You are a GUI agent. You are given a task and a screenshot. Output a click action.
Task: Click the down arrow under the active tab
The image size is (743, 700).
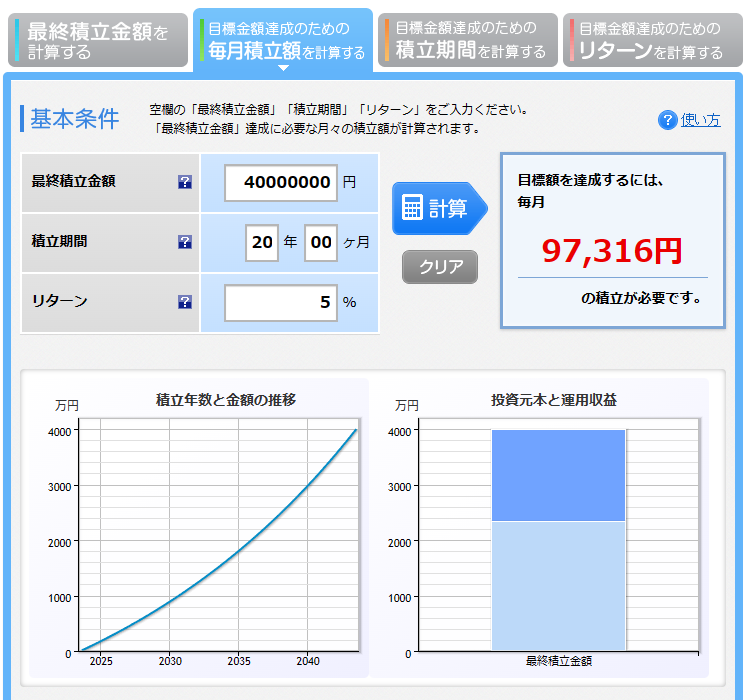click(284, 68)
